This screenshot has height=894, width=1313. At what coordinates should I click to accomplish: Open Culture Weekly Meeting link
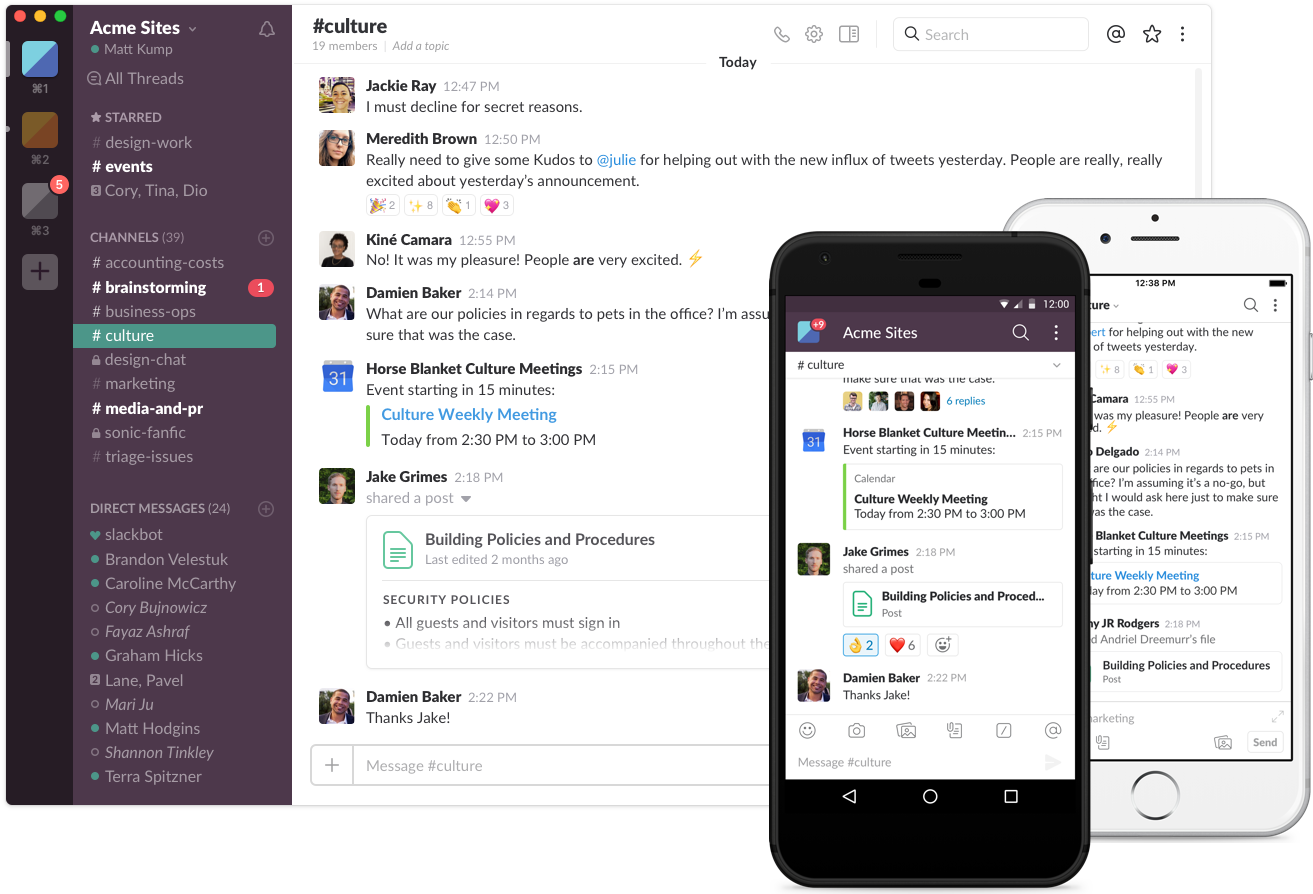[469, 414]
